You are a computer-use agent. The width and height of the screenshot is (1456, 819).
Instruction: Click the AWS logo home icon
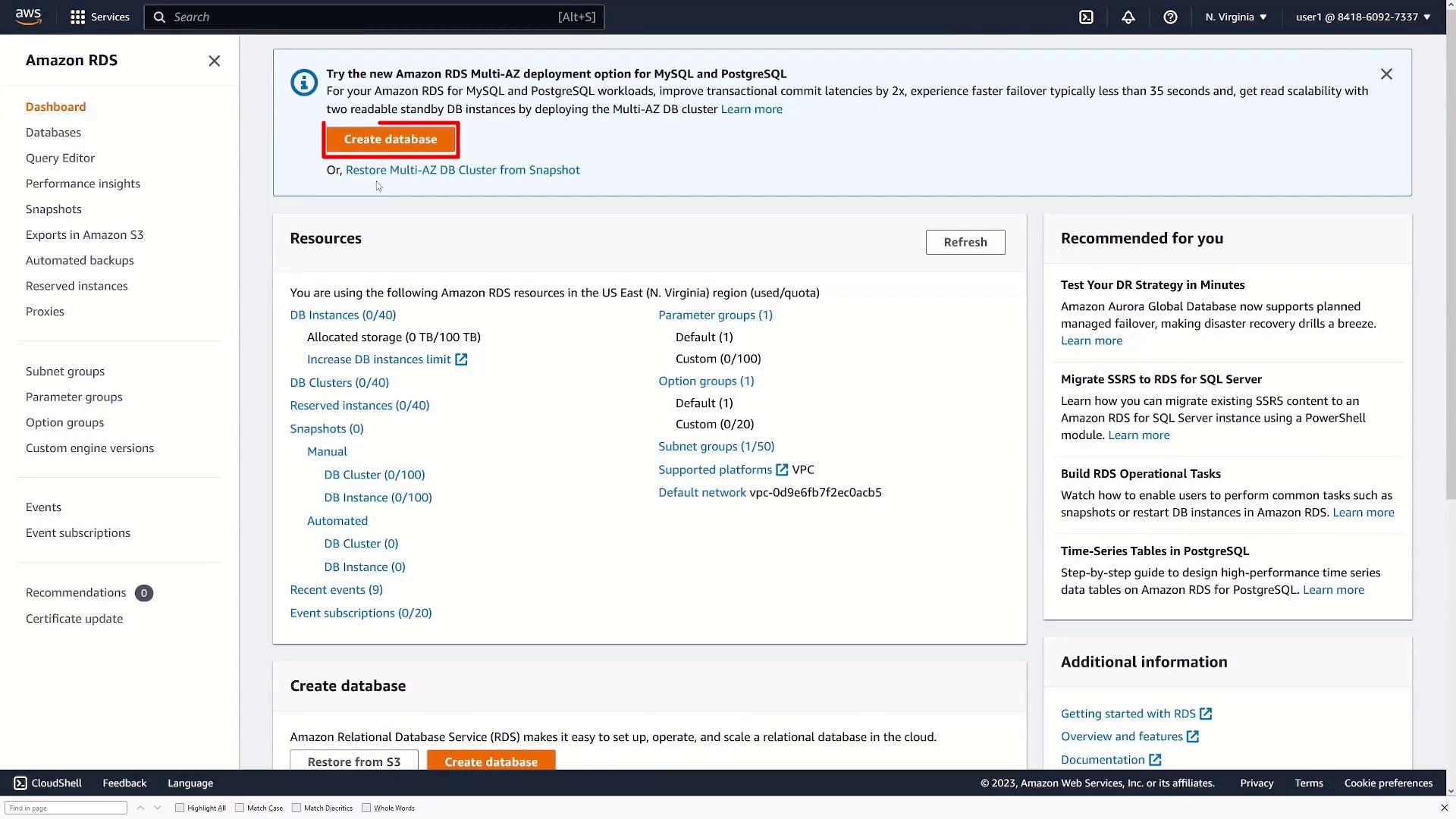click(x=28, y=17)
